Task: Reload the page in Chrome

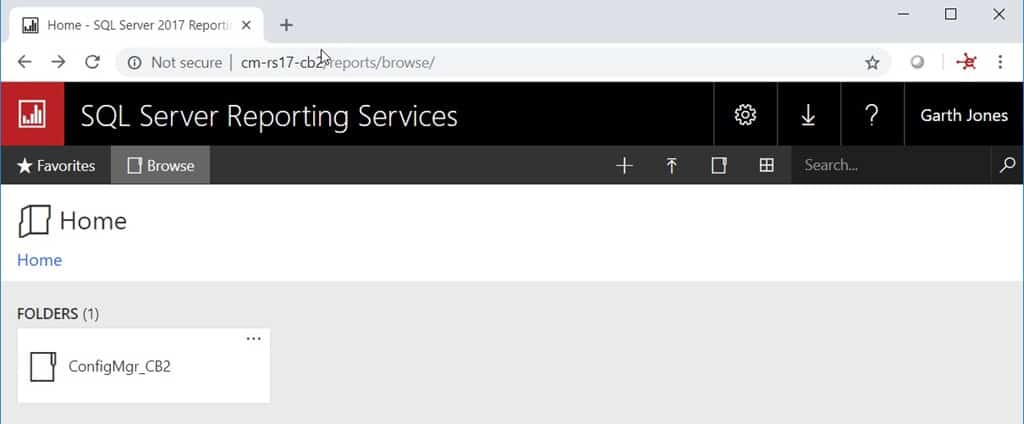Action: tap(92, 62)
